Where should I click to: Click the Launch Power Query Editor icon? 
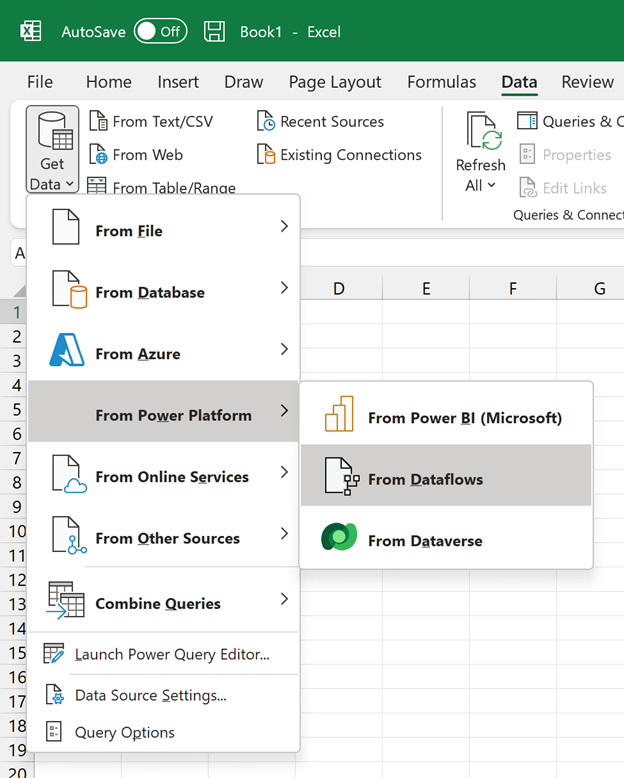[x=54, y=653]
